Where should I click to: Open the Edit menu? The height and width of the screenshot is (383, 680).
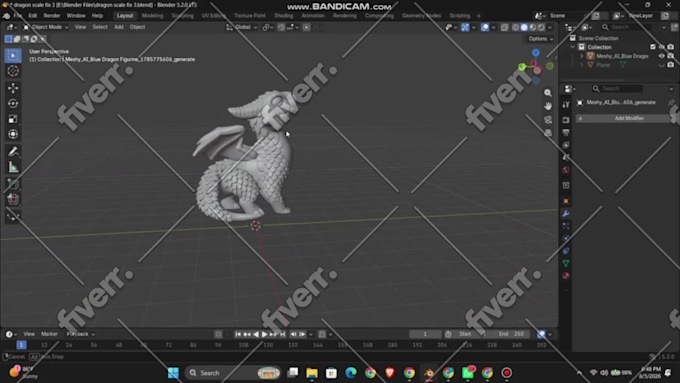(x=33, y=16)
